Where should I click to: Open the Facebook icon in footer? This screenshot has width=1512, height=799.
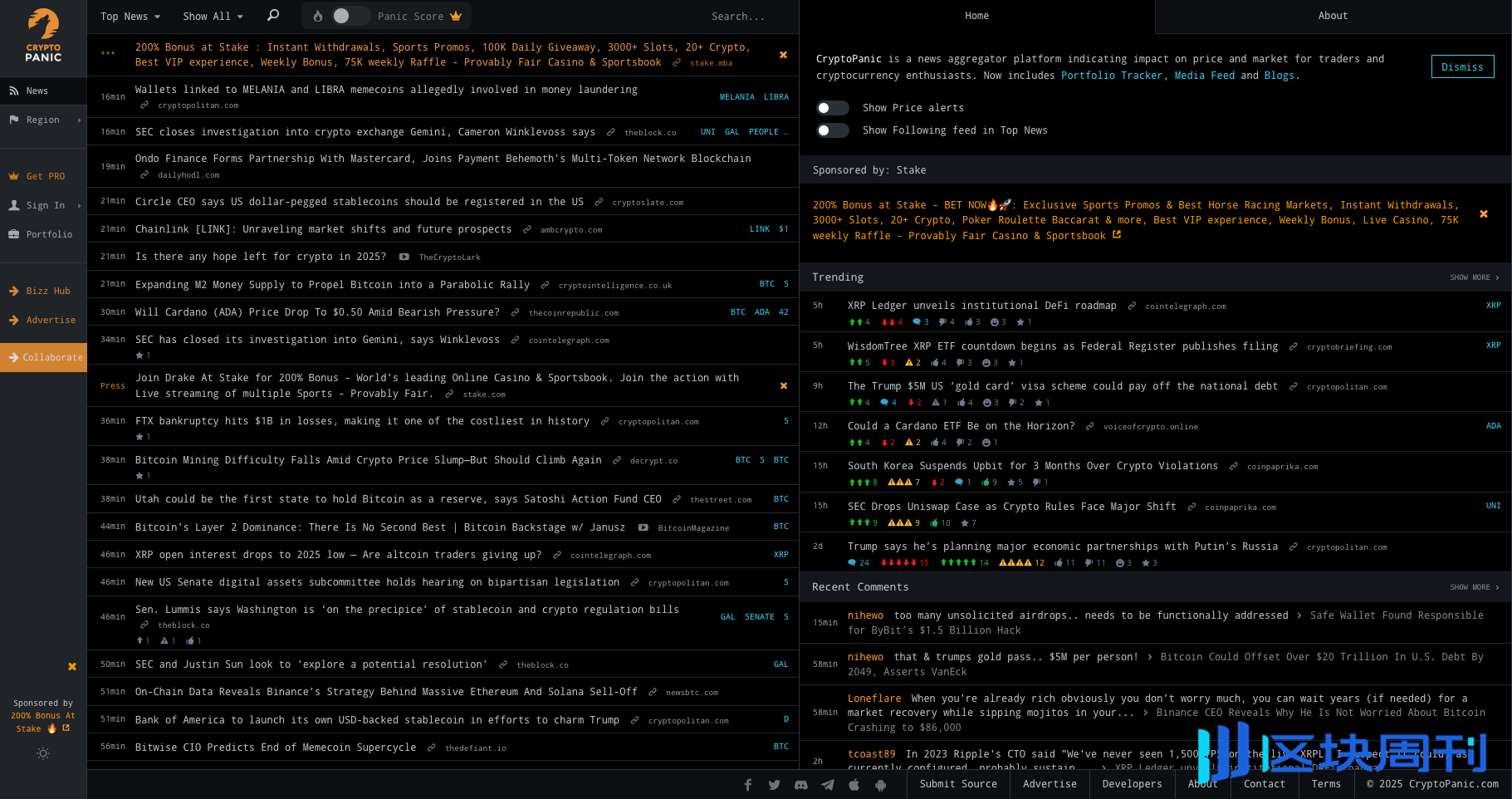(748, 785)
